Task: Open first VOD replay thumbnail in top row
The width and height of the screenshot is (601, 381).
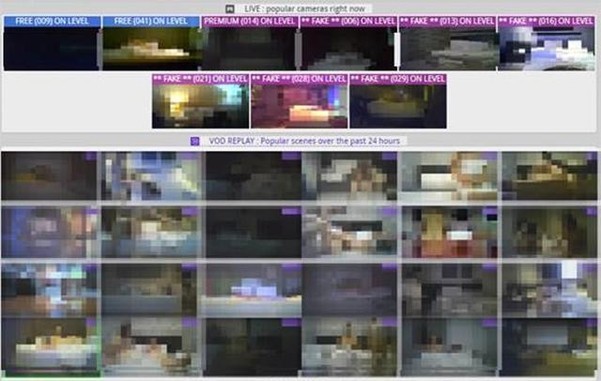Action: point(49,176)
